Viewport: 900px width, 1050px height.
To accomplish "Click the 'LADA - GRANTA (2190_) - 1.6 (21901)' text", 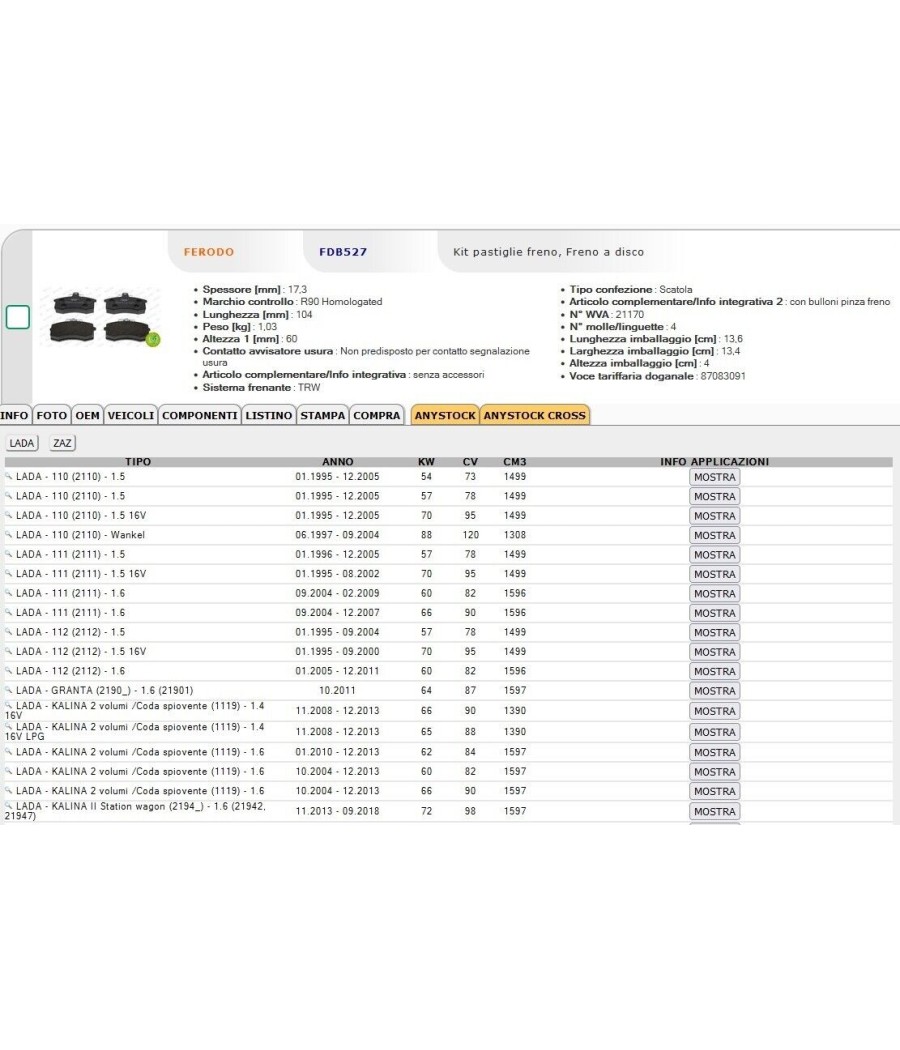I will [104, 690].
